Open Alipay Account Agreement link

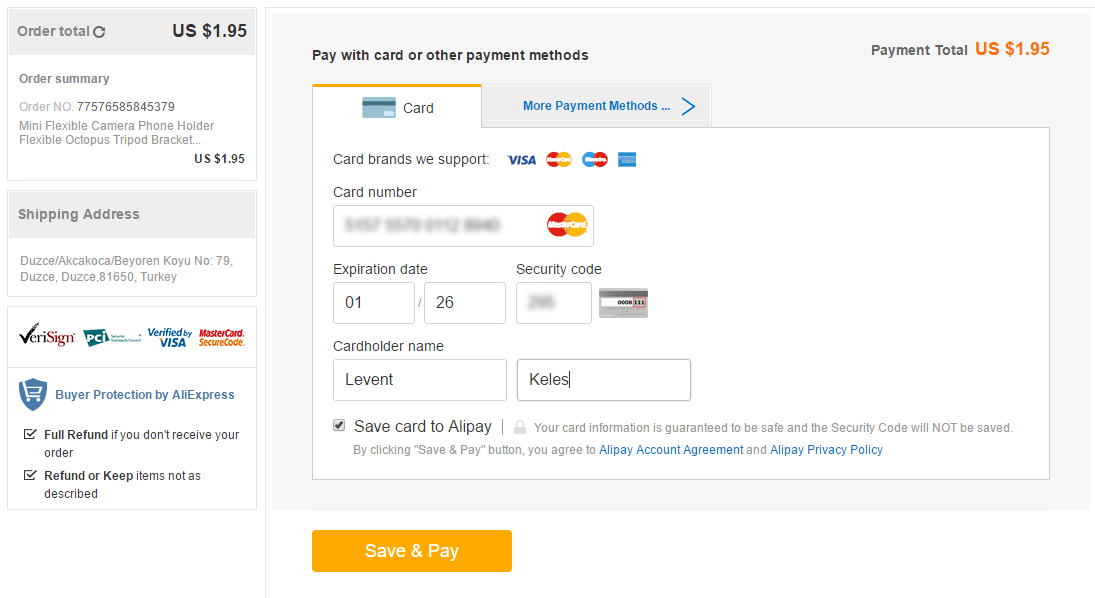(671, 450)
